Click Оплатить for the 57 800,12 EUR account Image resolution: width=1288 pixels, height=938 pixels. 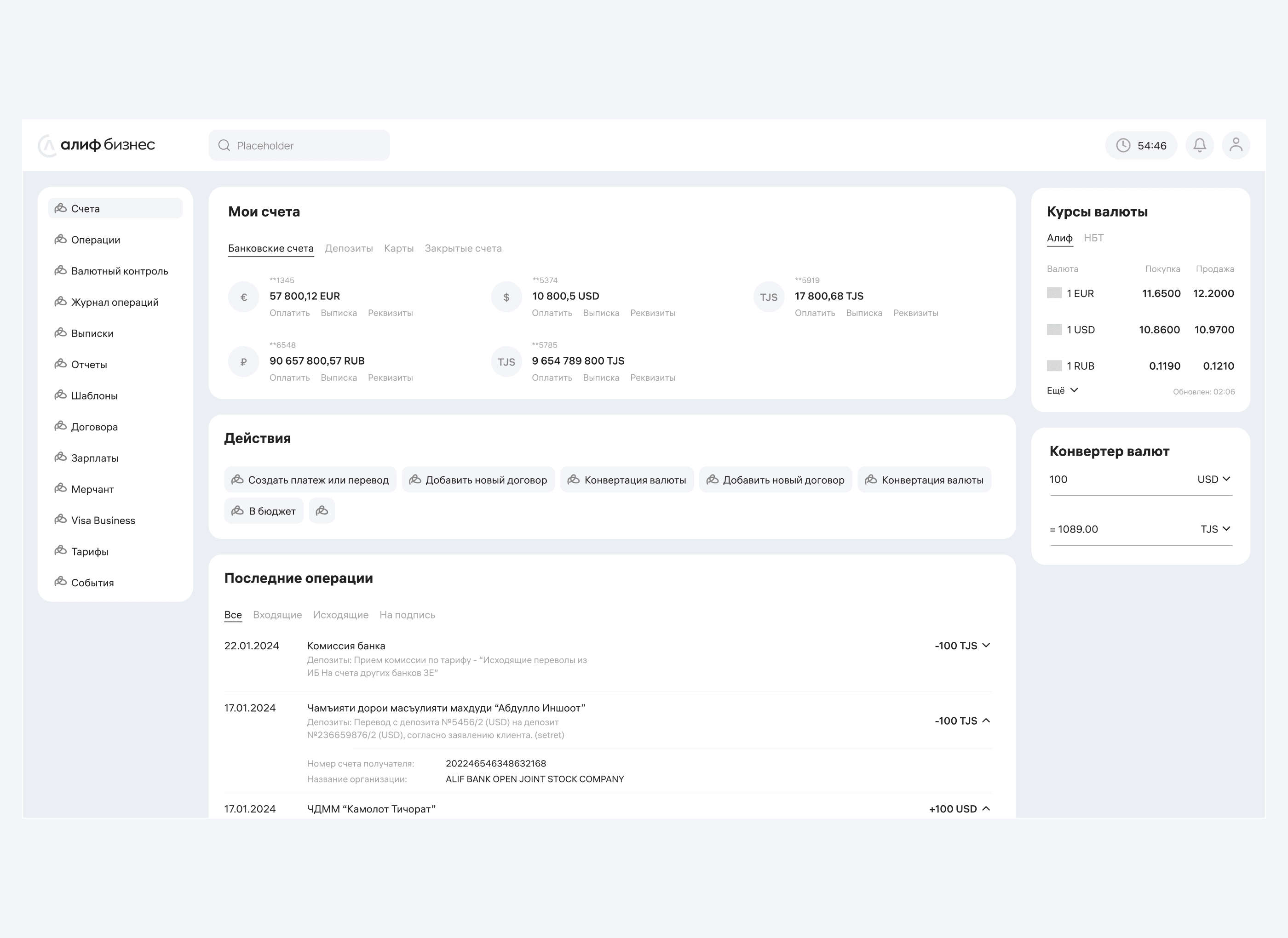(x=290, y=313)
